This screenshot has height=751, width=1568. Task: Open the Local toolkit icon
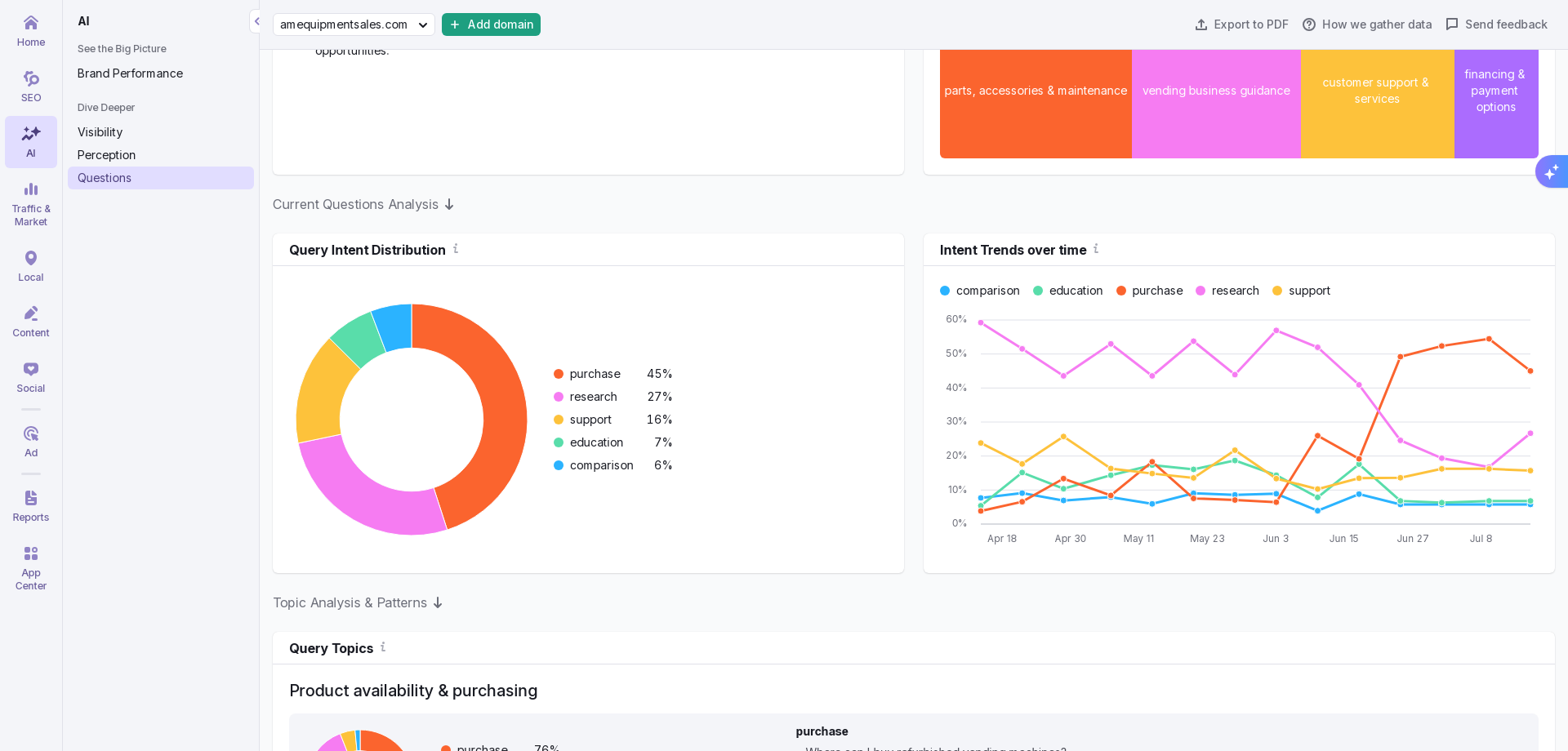pos(31,266)
